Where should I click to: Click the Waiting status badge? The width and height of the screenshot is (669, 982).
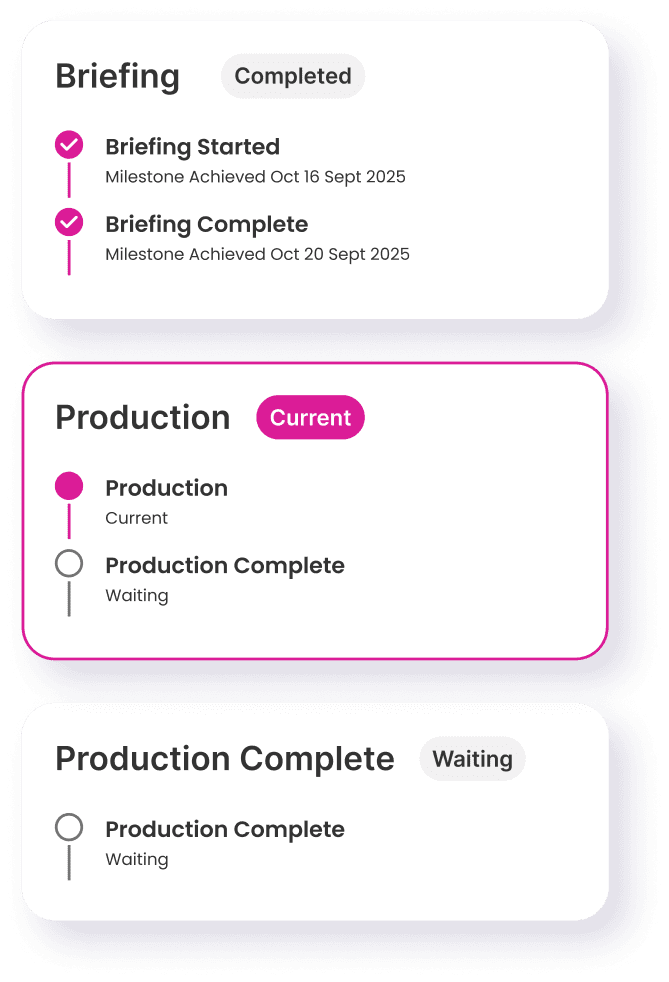[472, 759]
